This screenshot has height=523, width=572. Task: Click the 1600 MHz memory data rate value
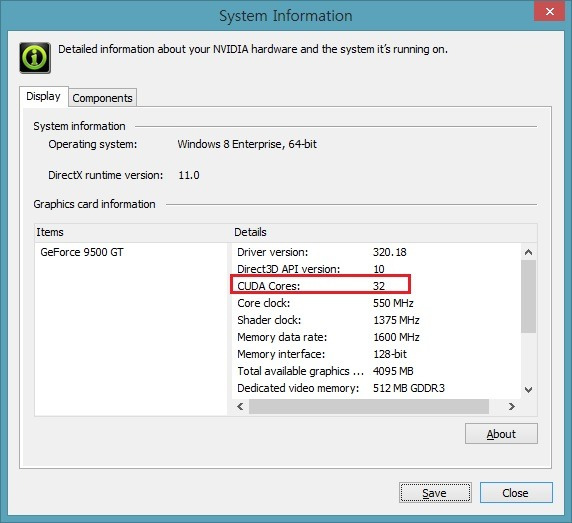coord(396,337)
